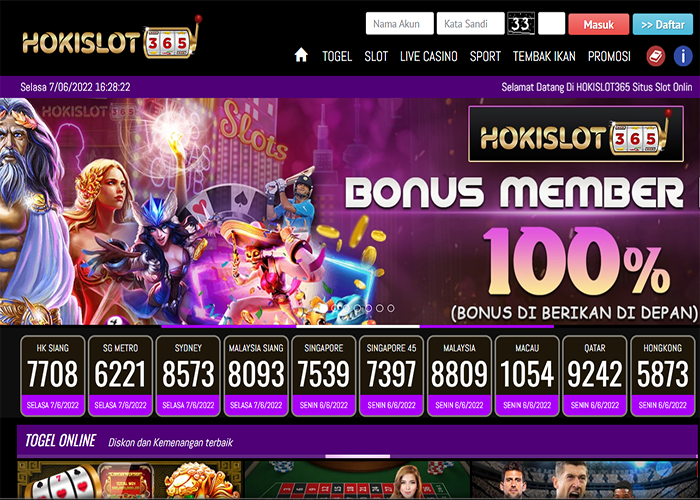Viewport: 700px width, 500px height.
Task: Open the TOGEL menu item
Action: [337, 56]
